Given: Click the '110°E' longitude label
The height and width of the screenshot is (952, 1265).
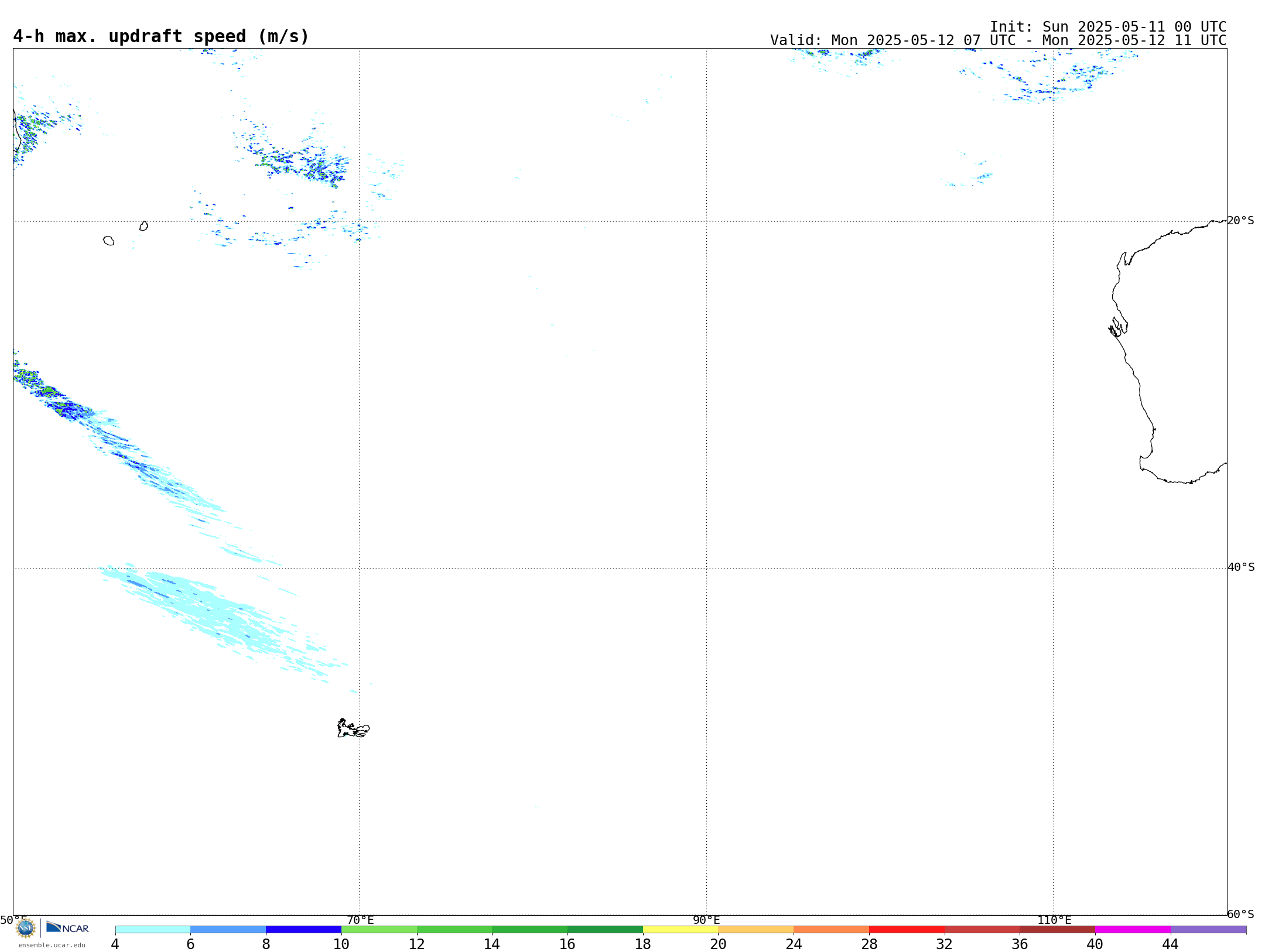Looking at the screenshot, I should pyautogui.click(x=1054, y=920).
